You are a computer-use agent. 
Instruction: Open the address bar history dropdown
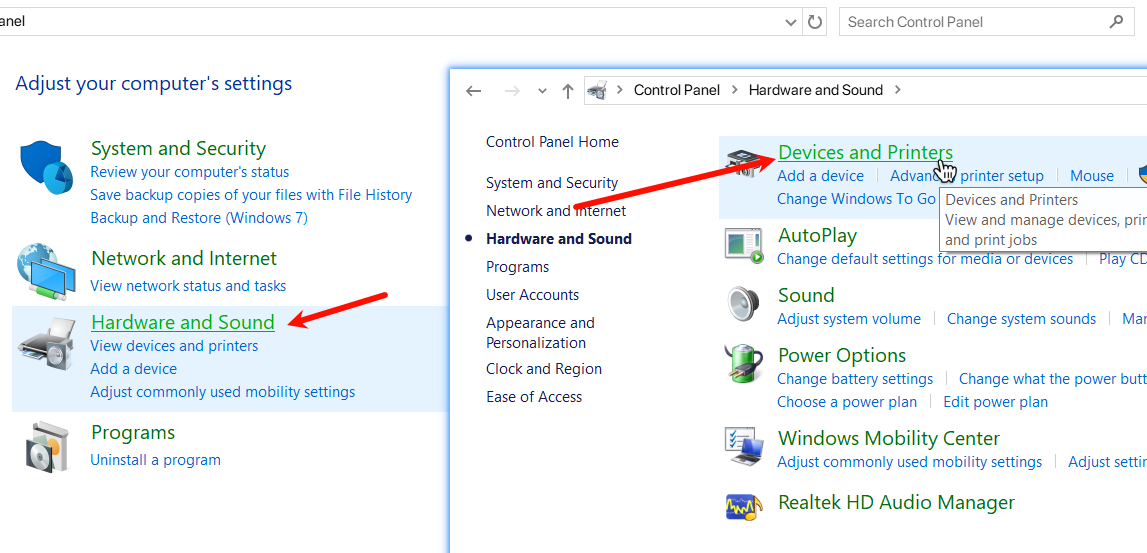tap(791, 22)
